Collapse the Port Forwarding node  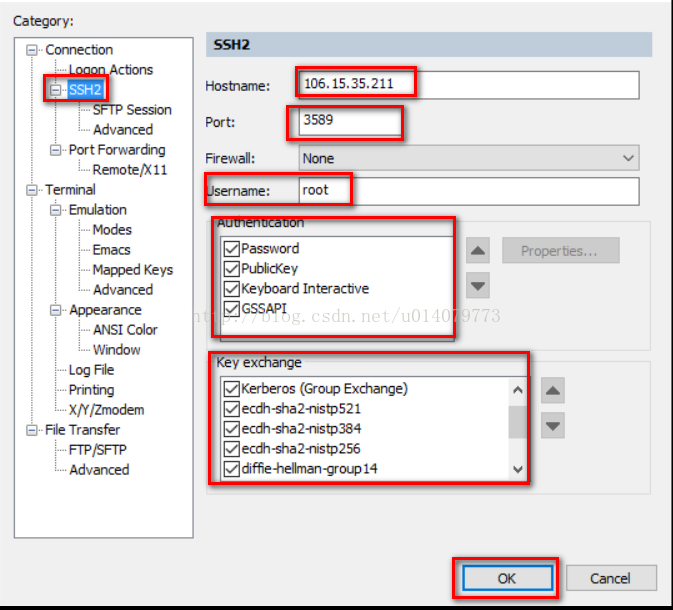point(55,150)
